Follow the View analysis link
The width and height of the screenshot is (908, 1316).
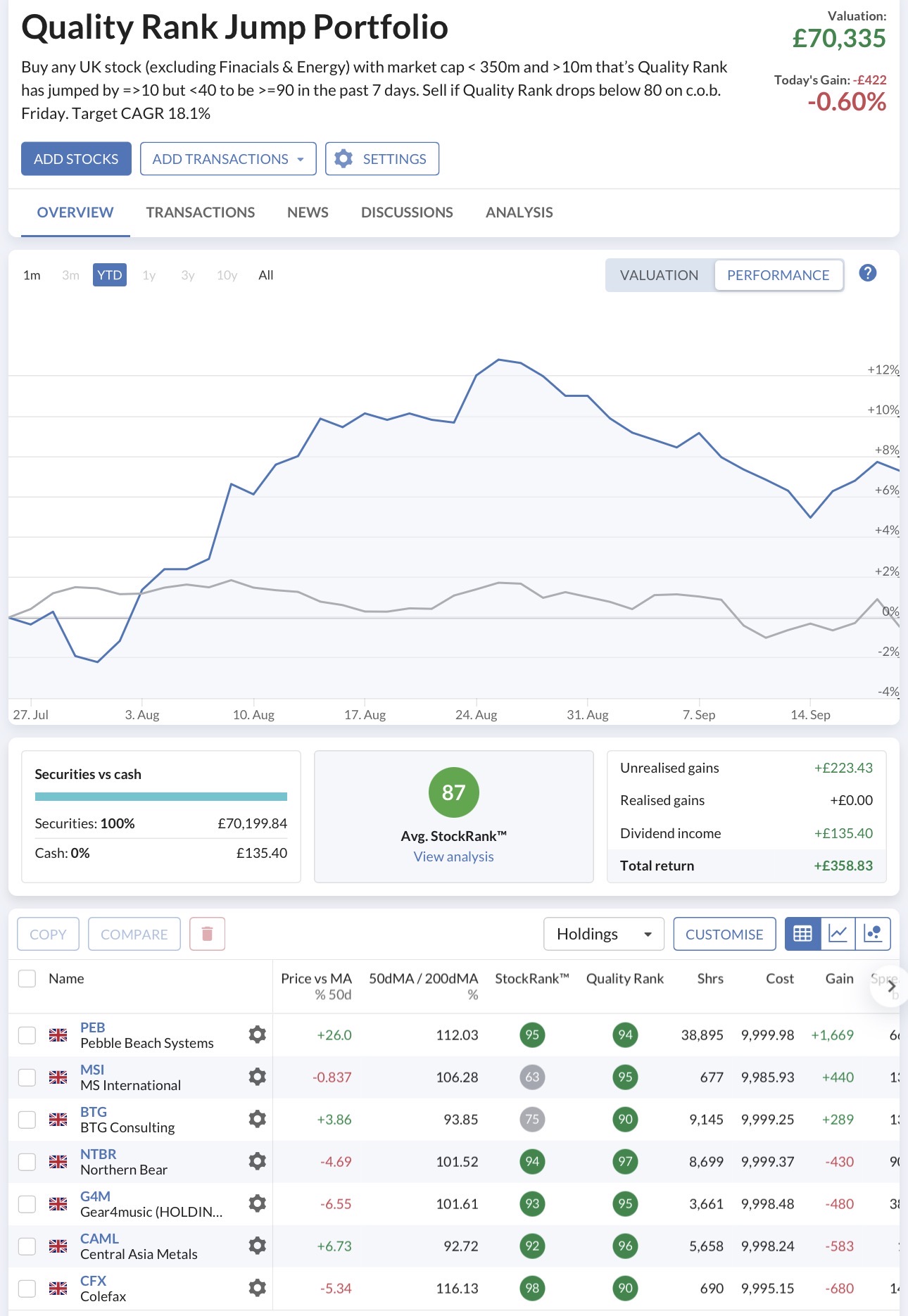tap(453, 856)
